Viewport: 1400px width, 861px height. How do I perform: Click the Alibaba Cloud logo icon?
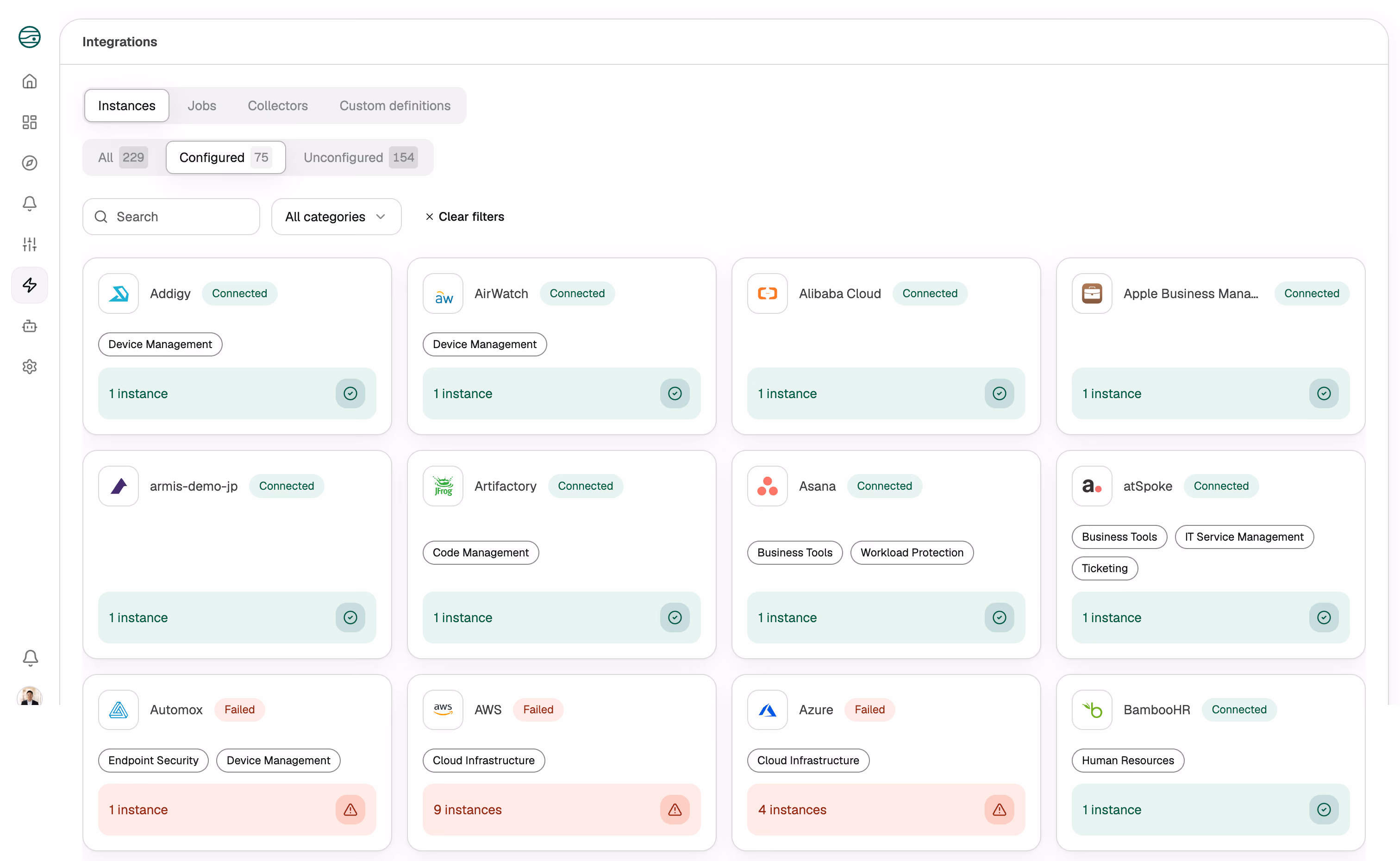coord(768,293)
